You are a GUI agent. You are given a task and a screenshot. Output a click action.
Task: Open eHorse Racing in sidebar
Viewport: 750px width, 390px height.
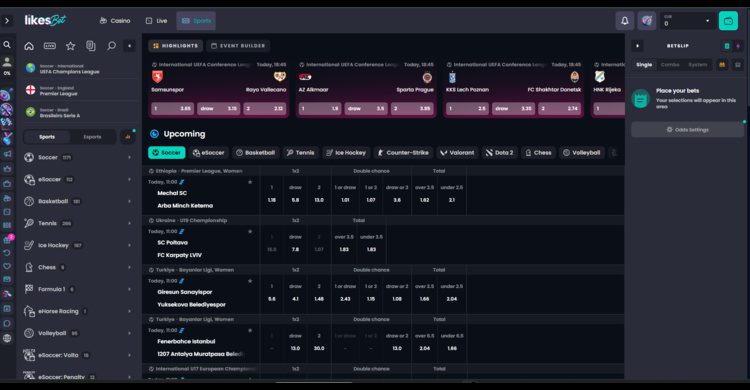[79, 312]
